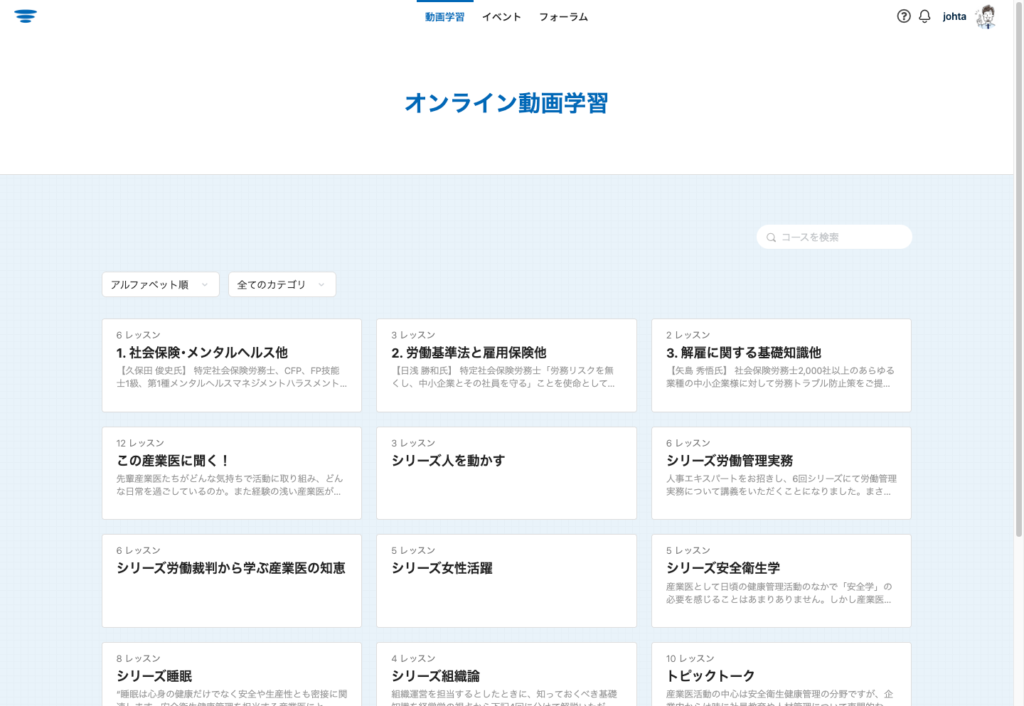
Task: Open the フォーラム tab
Action: (563, 17)
